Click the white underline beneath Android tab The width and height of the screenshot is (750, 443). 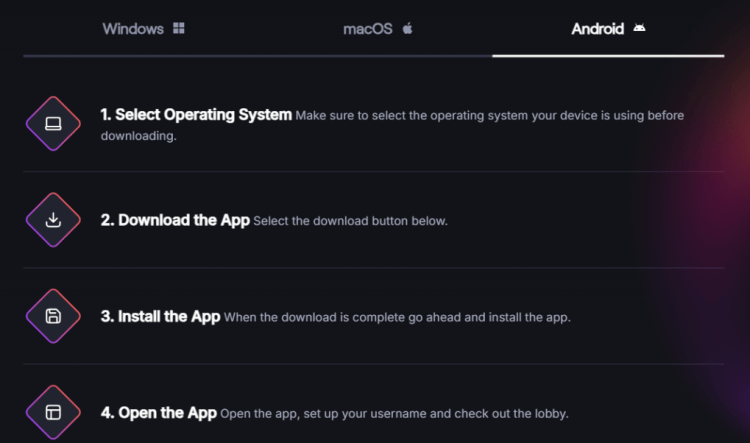coord(608,56)
